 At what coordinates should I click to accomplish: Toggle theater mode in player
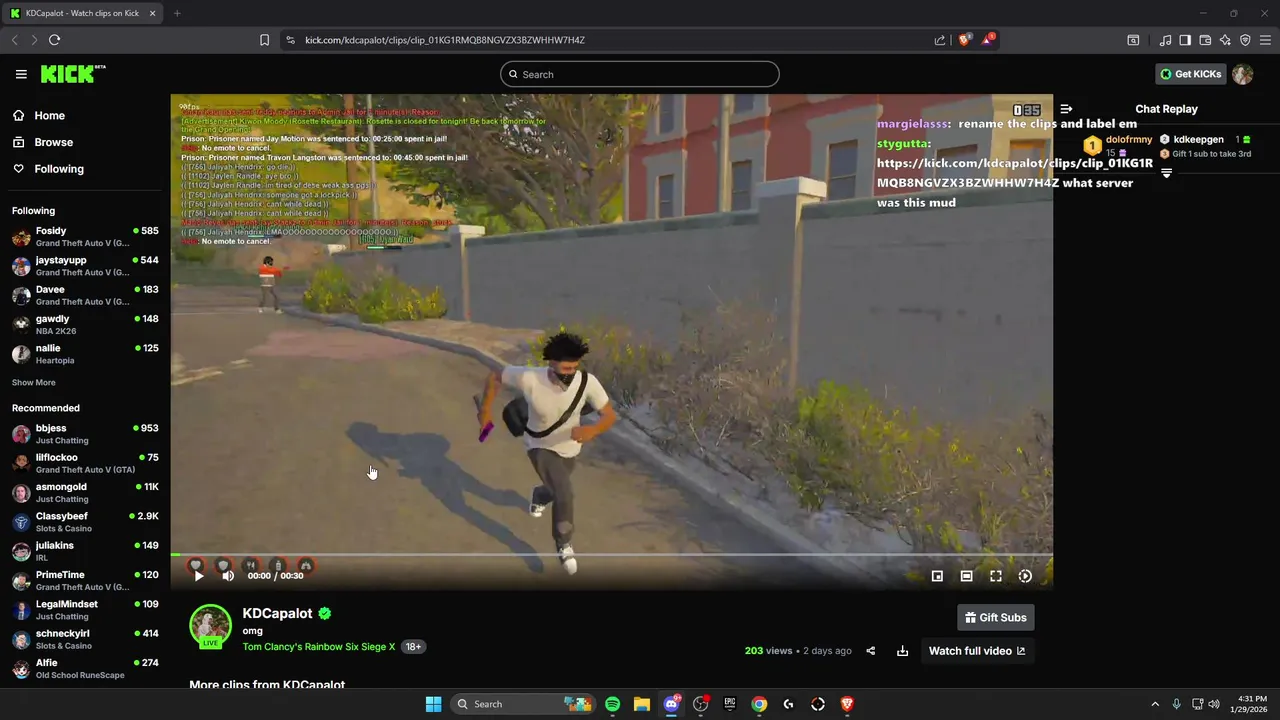pos(966,576)
